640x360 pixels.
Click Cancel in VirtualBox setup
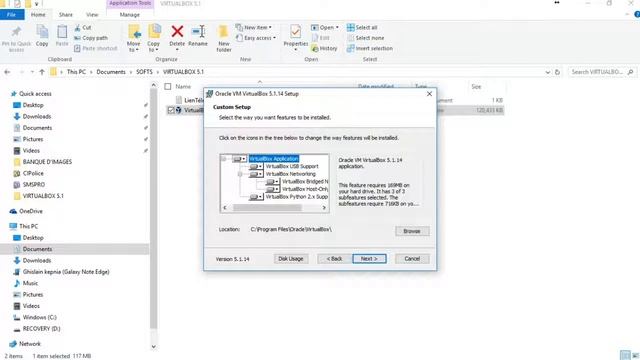tap(412, 259)
